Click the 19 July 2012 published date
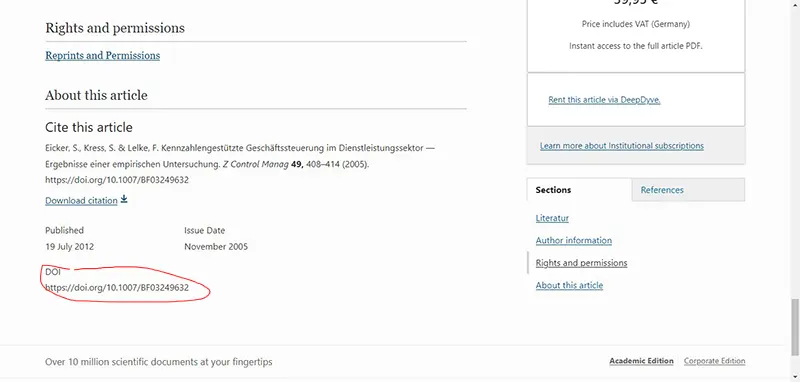 69,247
